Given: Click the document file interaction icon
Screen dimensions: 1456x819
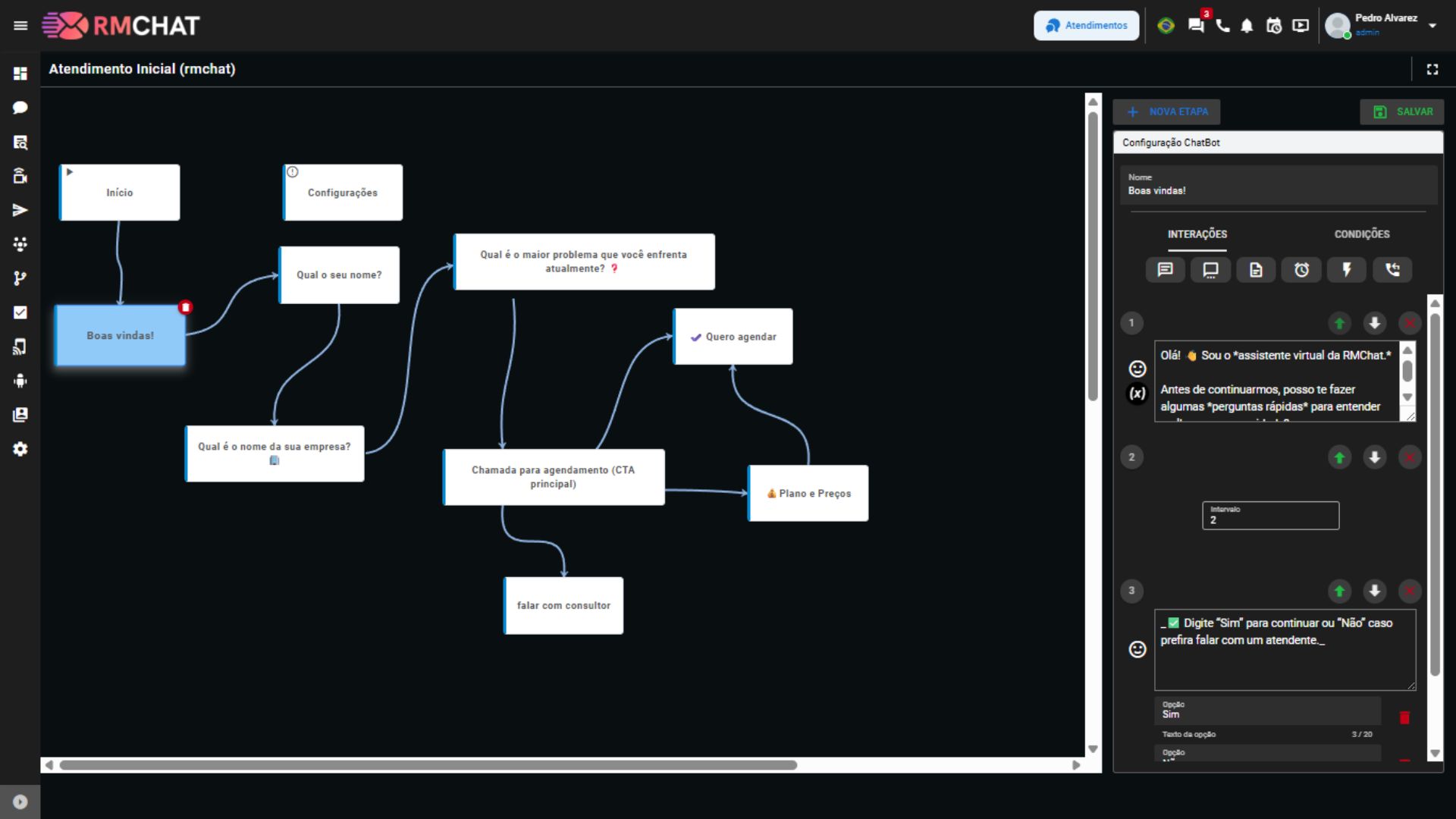Looking at the screenshot, I should (1256, 270).
